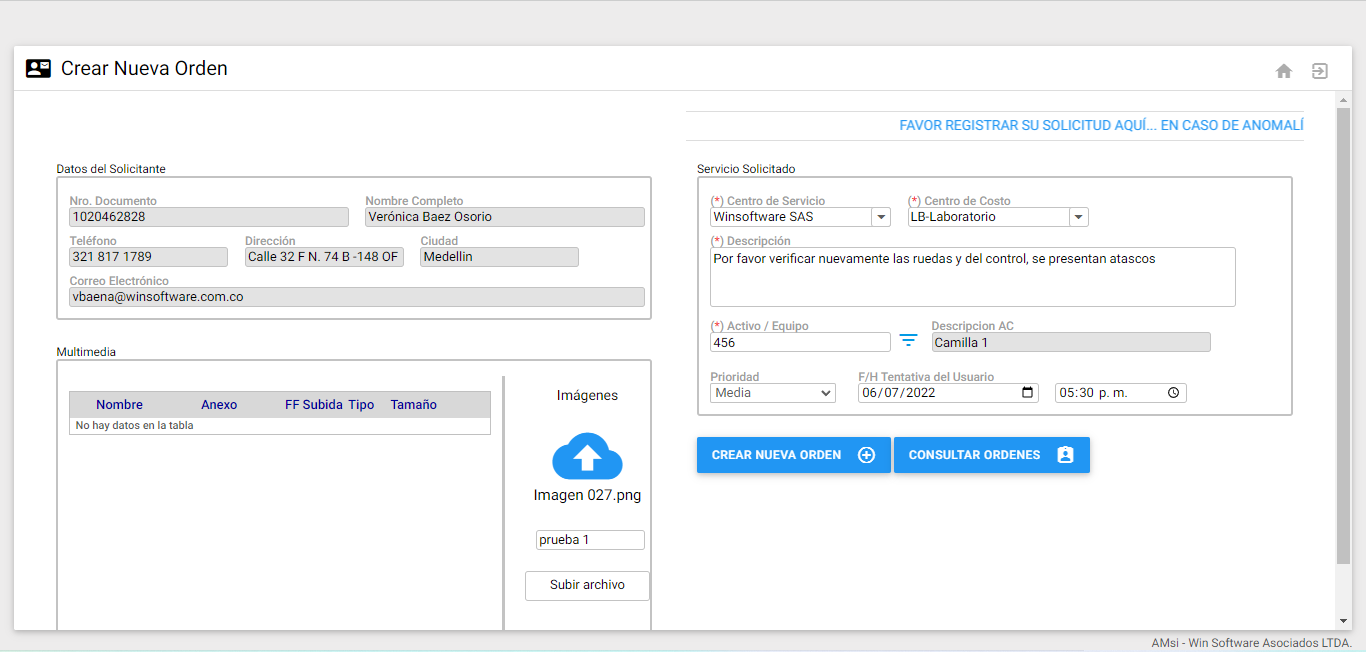Sort by Nombre column header
The width and height of the screenshot is (1366, 652).
(119, 405)
